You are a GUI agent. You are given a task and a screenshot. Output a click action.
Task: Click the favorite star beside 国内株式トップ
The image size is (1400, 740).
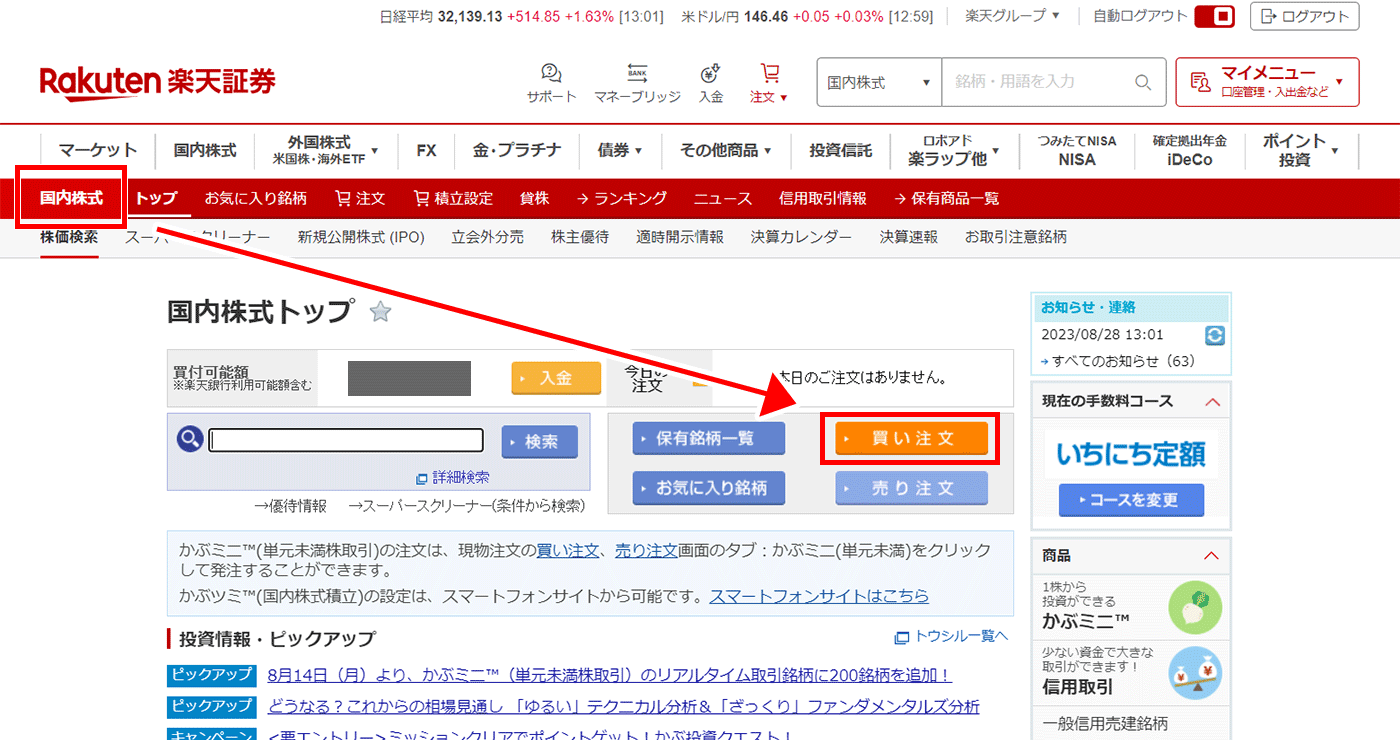click(380, 312)
